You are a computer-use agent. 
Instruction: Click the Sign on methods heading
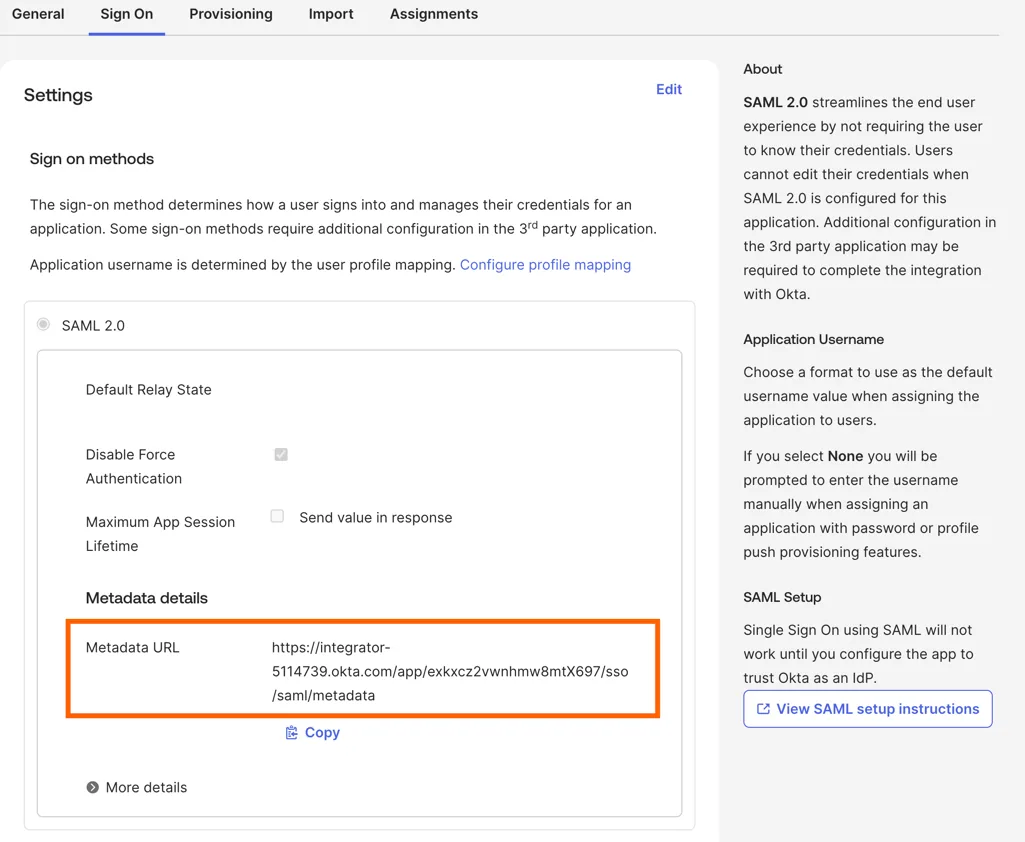[x=92, y=159]
